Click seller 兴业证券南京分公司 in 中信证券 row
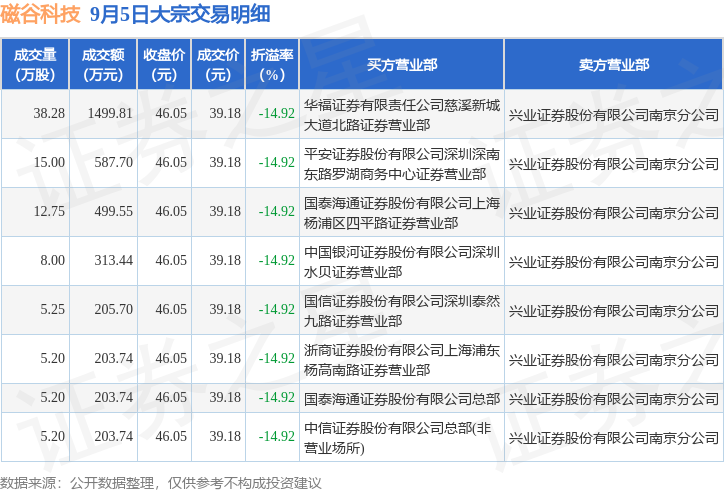The image size is (724, 492). (614, 438)
